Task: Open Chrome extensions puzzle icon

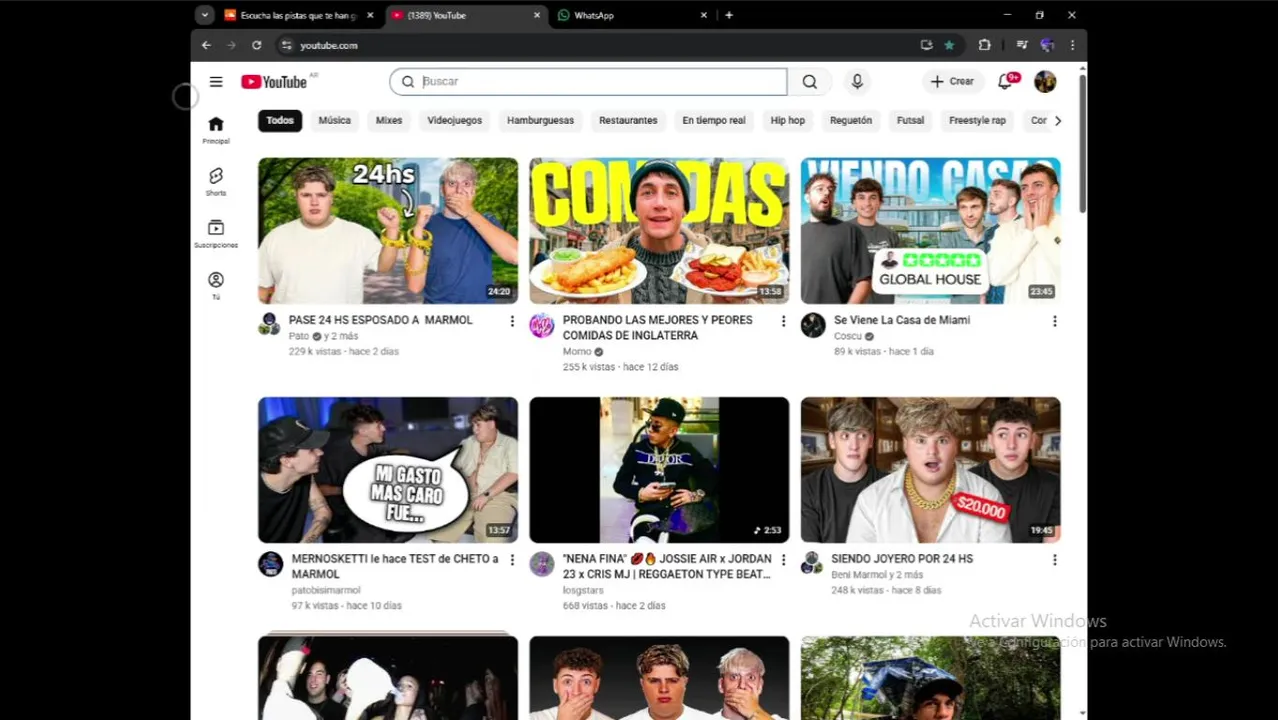Action: [984, 45]
